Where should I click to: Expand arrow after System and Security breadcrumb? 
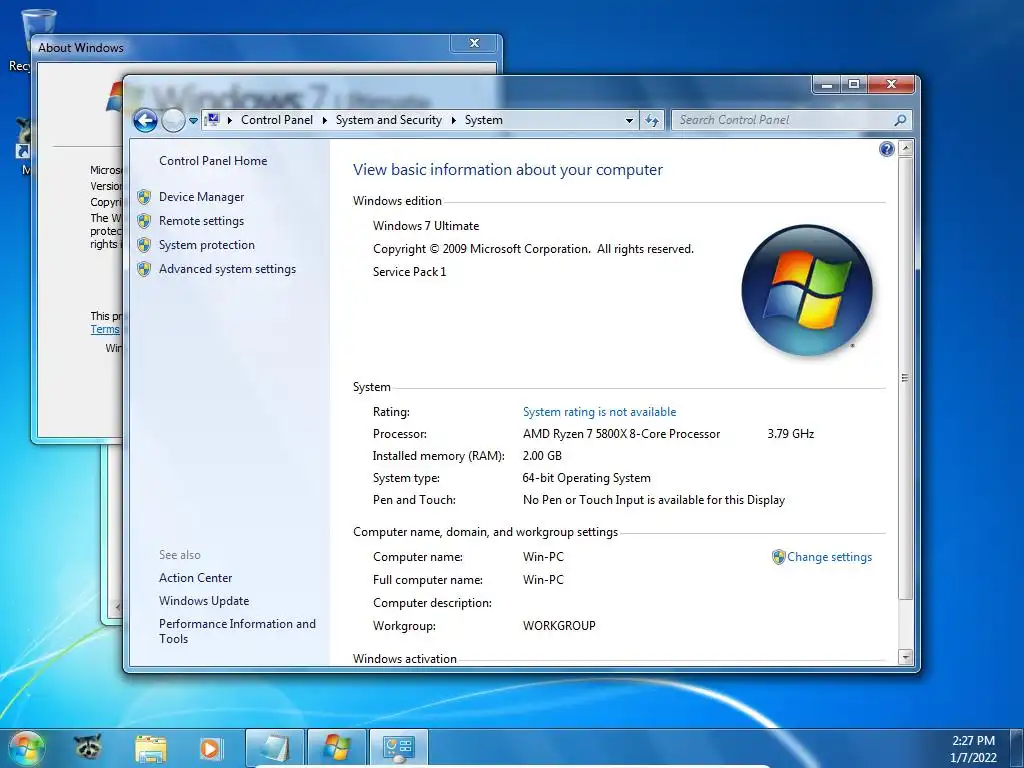click(x=454, y=120)
